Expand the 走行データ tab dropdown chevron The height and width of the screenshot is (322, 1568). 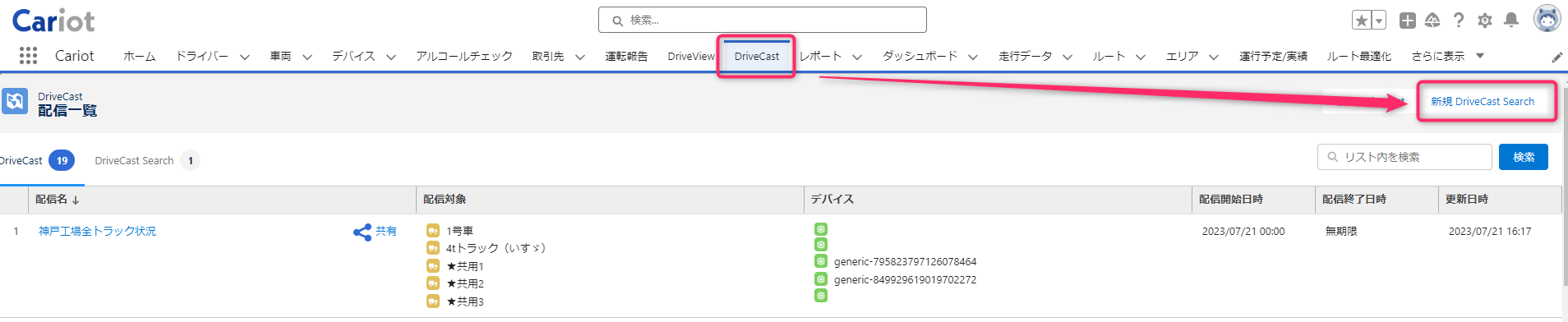[x=1068, y=57]
